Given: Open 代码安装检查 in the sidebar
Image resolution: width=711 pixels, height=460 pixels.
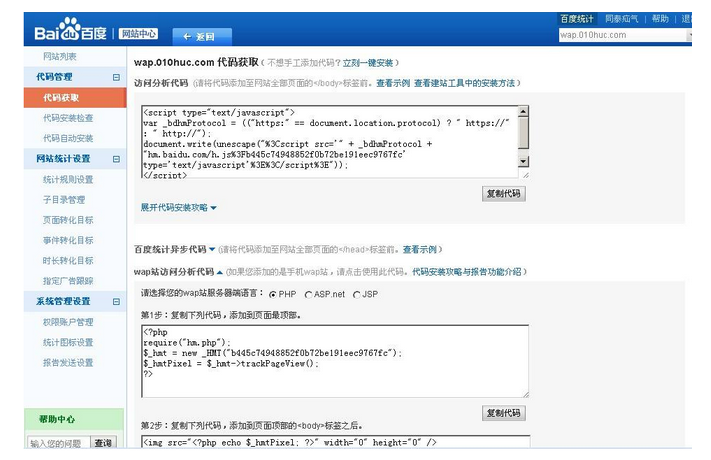Looking at the screenshot, I should [x=68, y=118].
